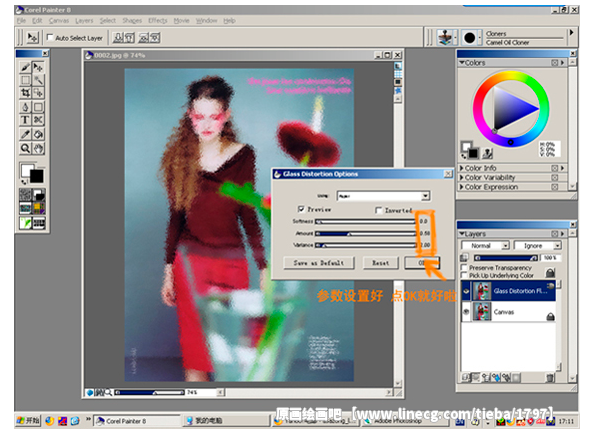Image resolution: width=594 pixels, height=433 pixels.
Task: Toggle the Inverted checkbox
Action: [378, 210]
